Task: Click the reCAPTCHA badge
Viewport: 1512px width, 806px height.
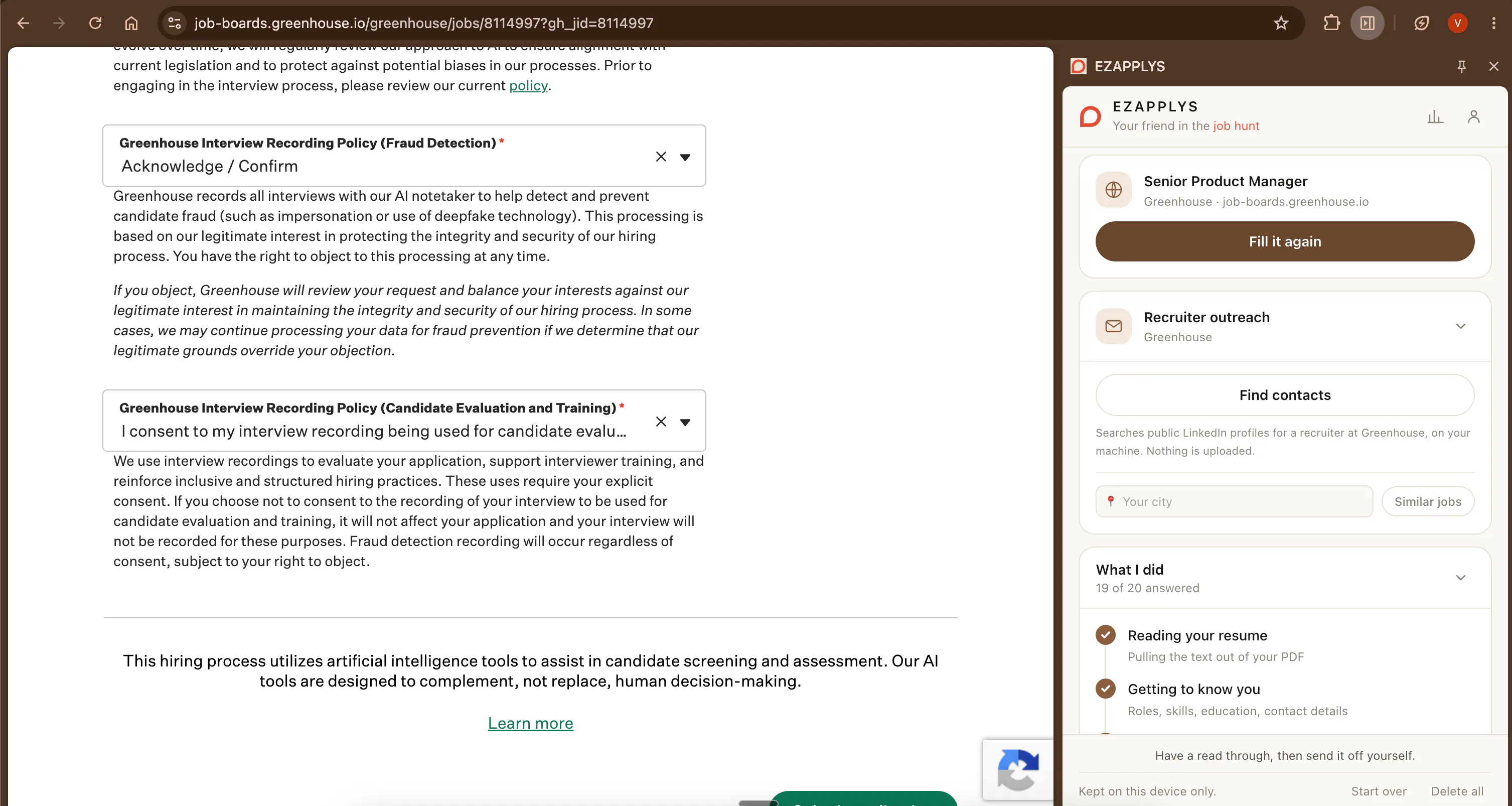Action: click(1018, 769)
